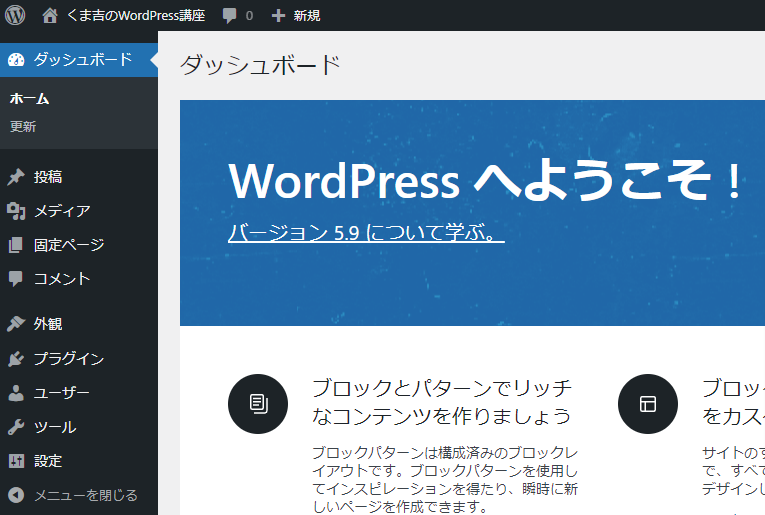Screen dimensions: 765x515
Task: Click the home icon beside the site name
Action: (50, 16)
